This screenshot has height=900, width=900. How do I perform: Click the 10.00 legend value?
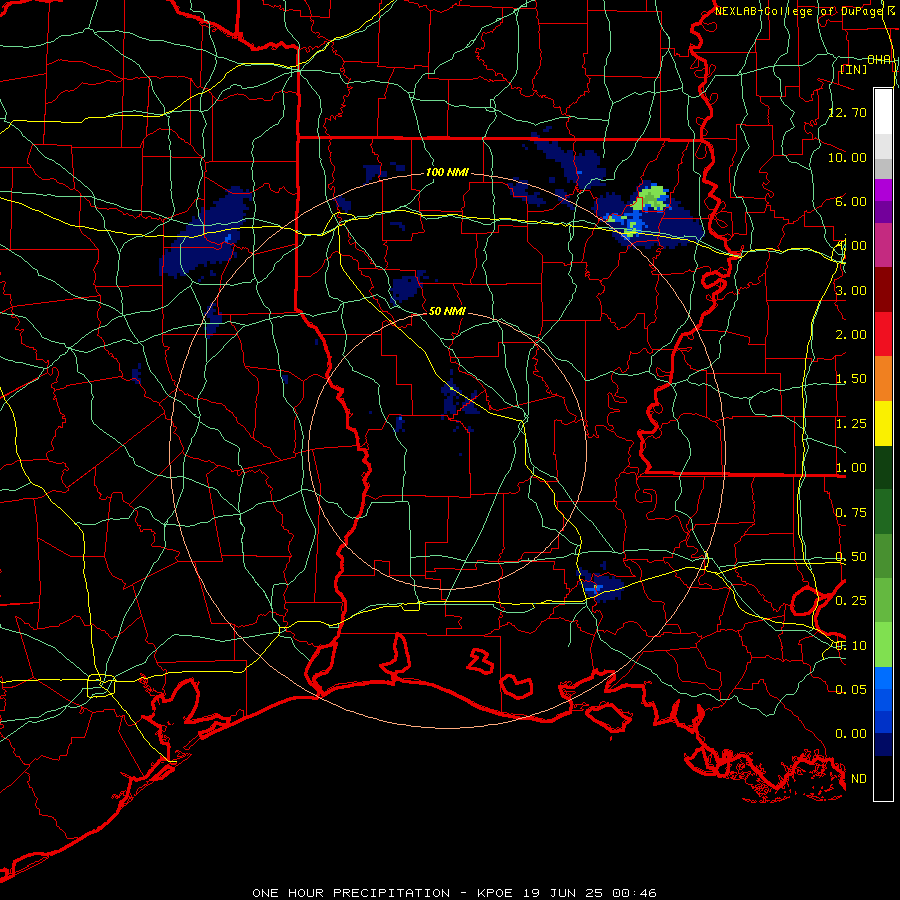point(847,157)
